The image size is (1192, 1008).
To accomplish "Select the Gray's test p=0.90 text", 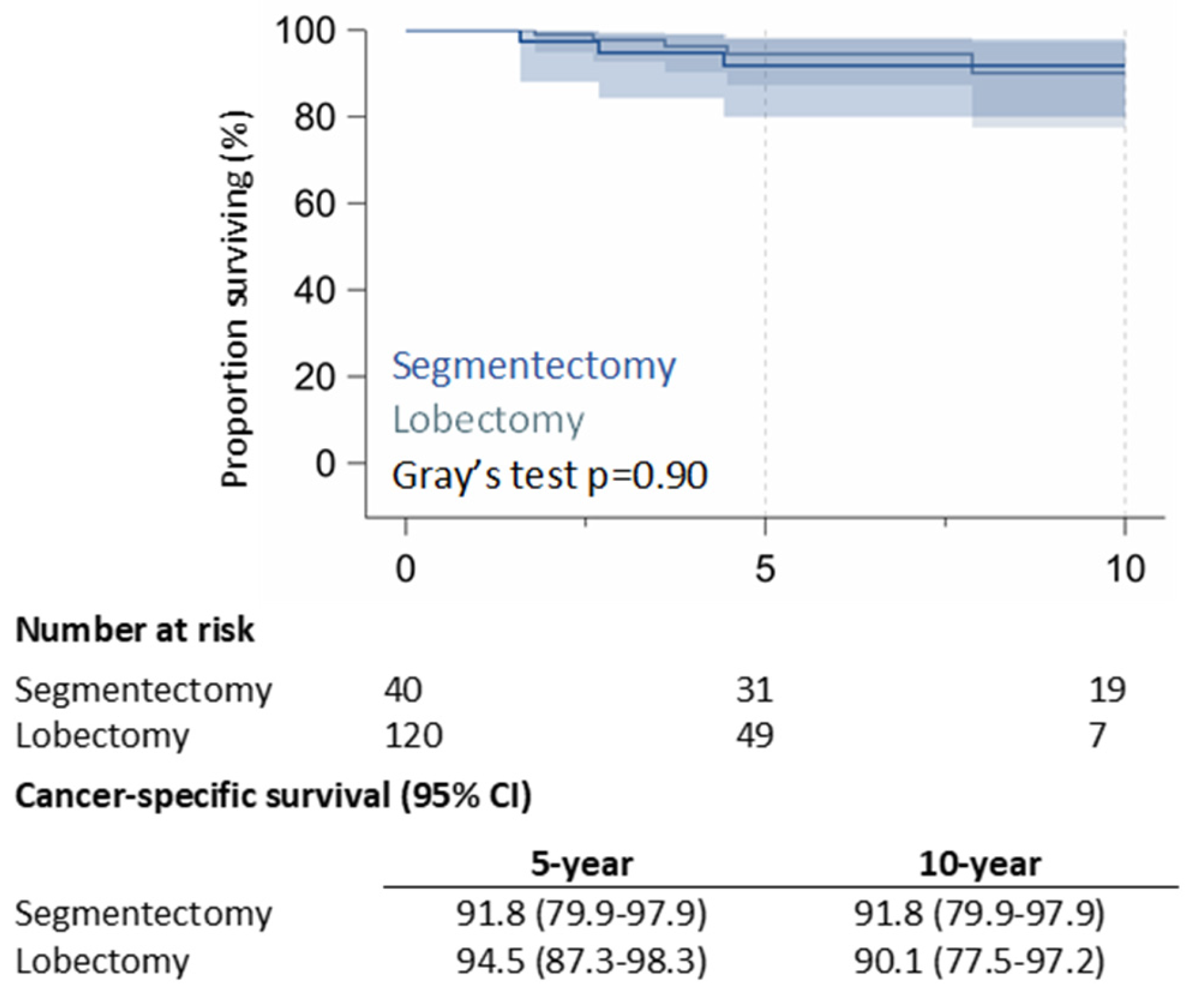I will point(549,475).
